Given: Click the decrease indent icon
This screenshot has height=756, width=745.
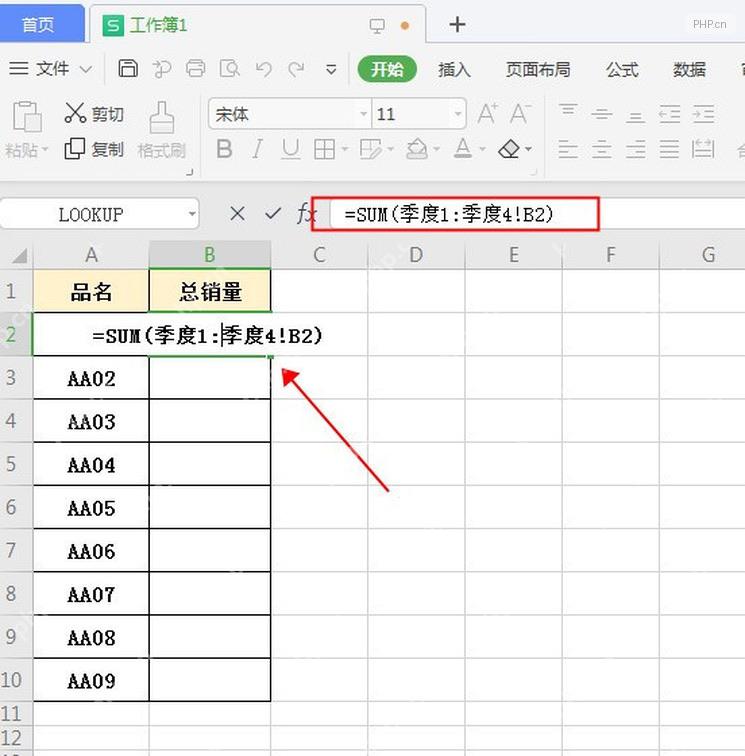Looking at the screenshot, I should point(669,114).
